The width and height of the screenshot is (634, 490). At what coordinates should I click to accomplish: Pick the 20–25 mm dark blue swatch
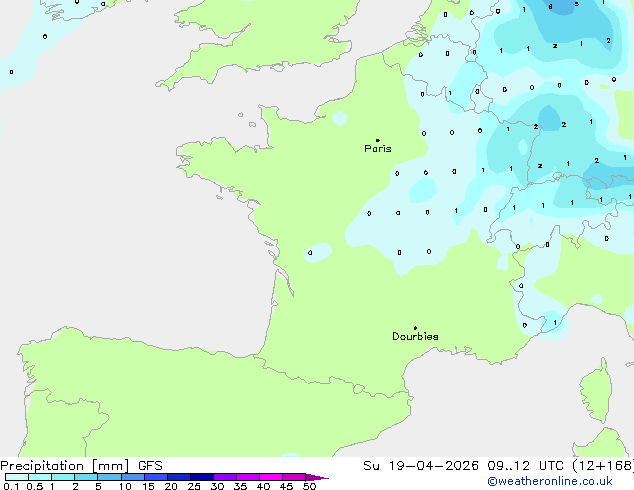179,477
